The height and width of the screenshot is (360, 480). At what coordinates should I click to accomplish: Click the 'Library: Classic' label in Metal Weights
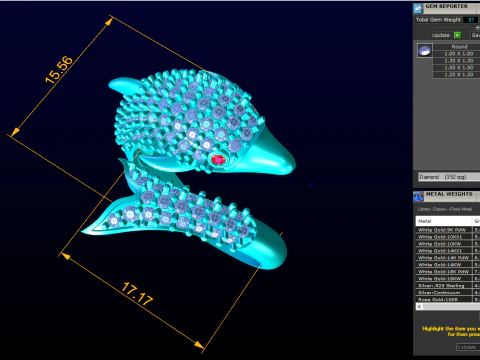[x=445, y=209]
